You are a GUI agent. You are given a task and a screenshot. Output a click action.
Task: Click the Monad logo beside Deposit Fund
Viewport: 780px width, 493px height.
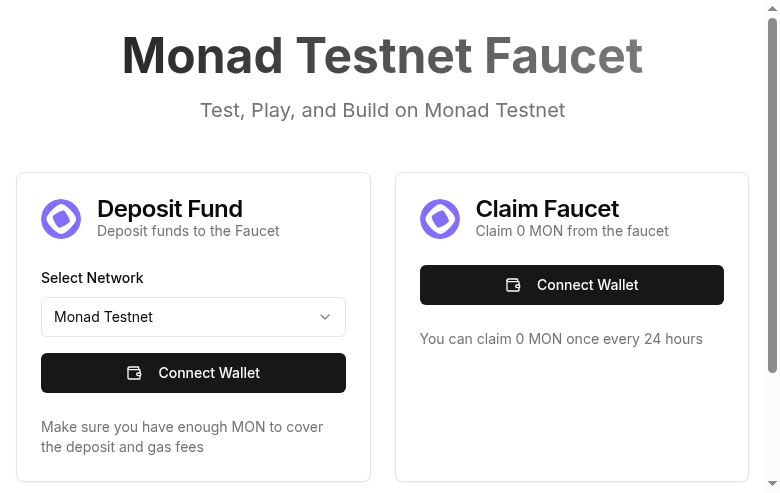coord(61,219)
